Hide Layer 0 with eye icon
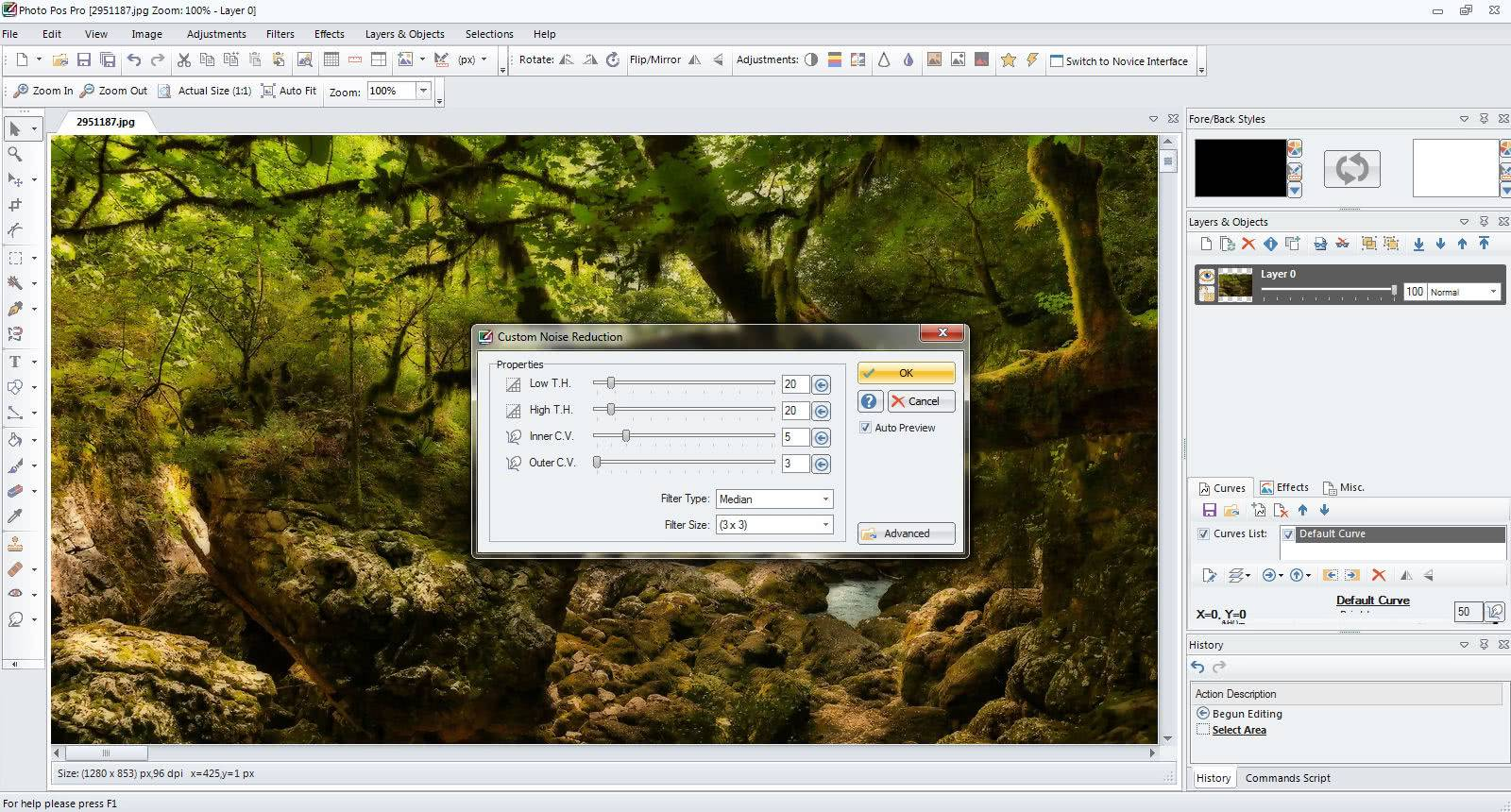 coord(1206,276)
